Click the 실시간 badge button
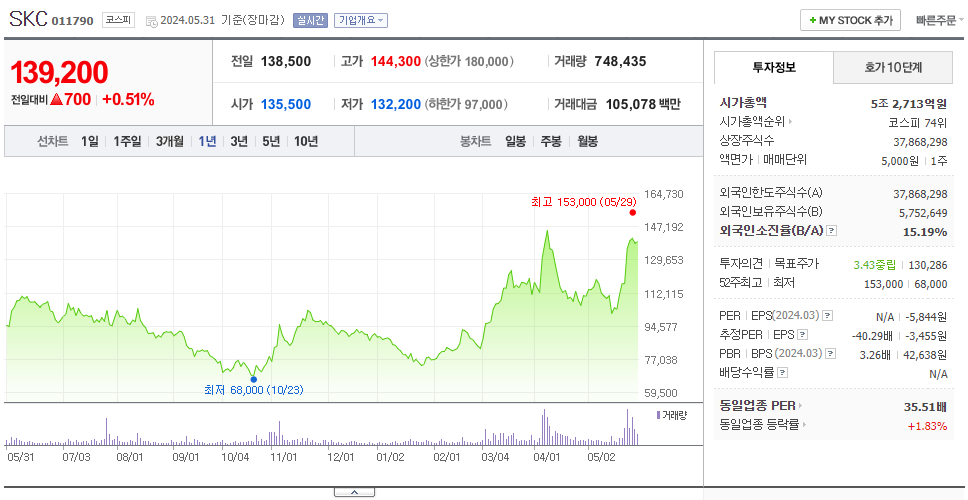Image resolution: width=968 pixels, height=500 pixels. (310, 20)
